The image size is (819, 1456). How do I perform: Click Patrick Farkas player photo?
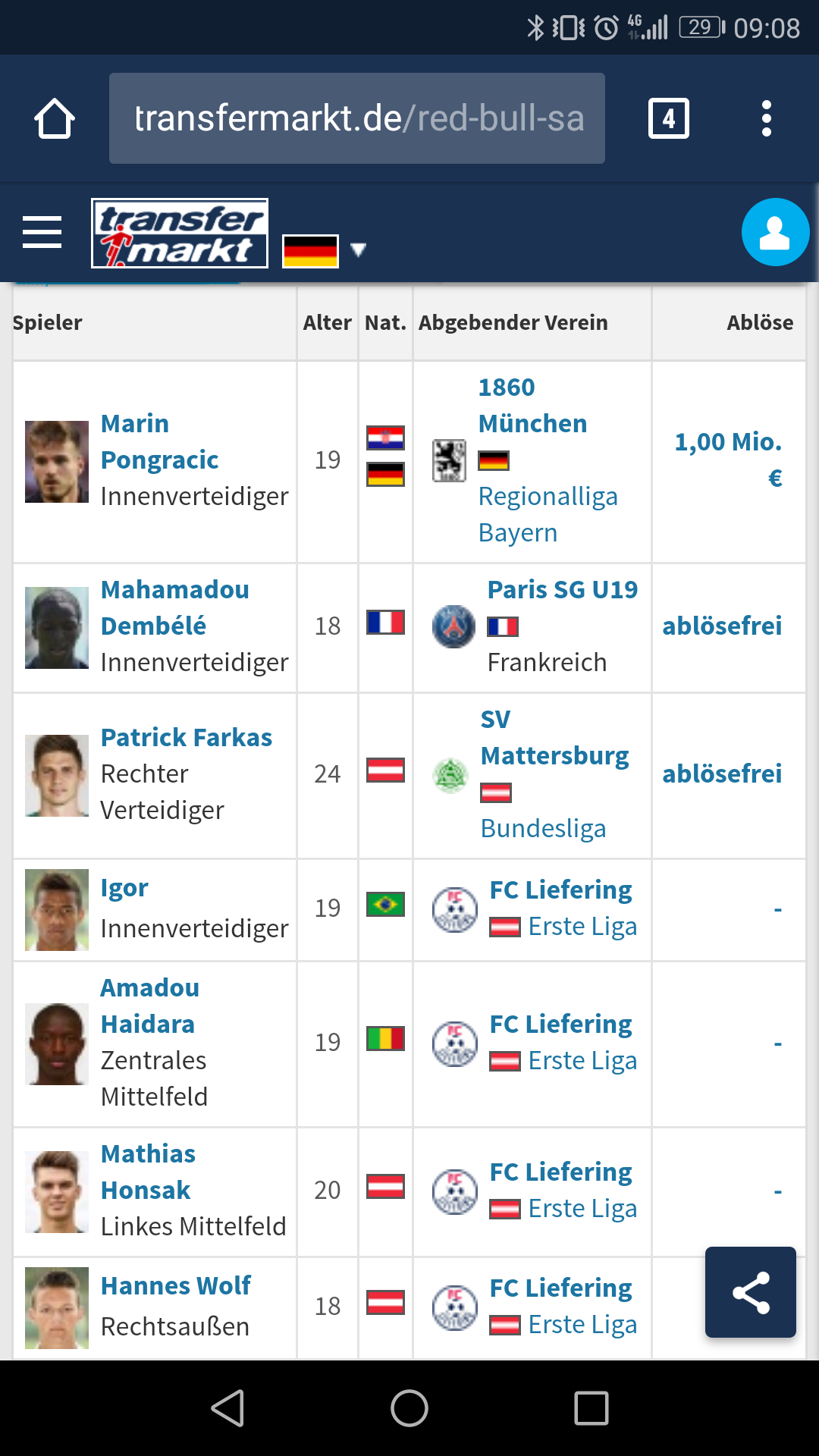coord(57,776)
